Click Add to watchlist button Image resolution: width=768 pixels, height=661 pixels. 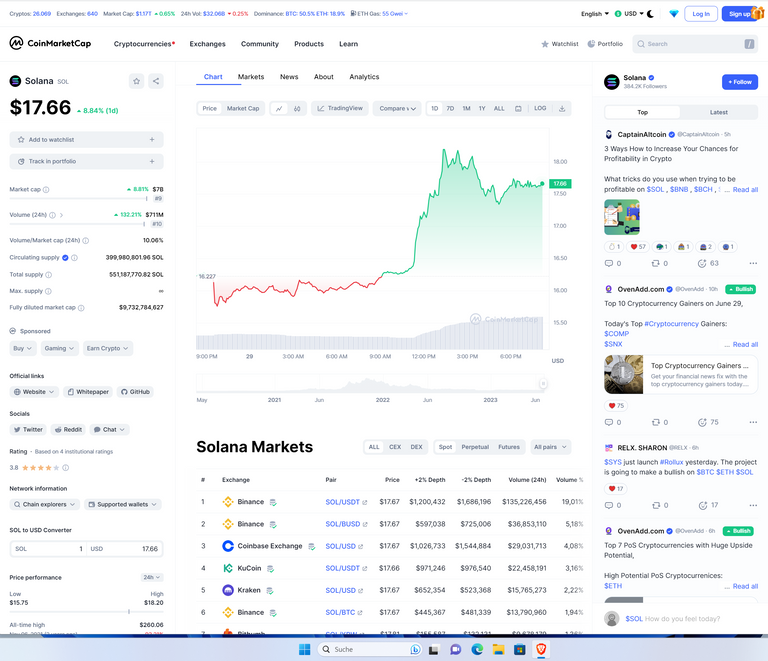86,140
